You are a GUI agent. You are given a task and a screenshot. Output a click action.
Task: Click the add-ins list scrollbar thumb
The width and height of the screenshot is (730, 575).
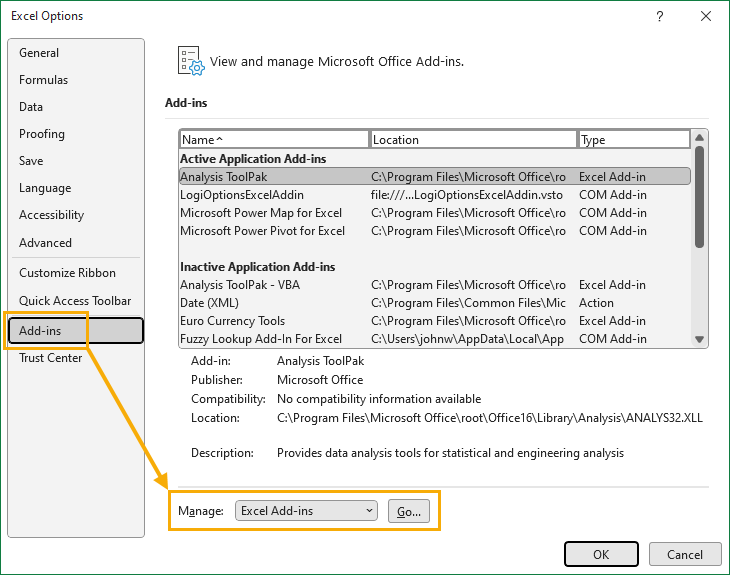tap(699, 197)
